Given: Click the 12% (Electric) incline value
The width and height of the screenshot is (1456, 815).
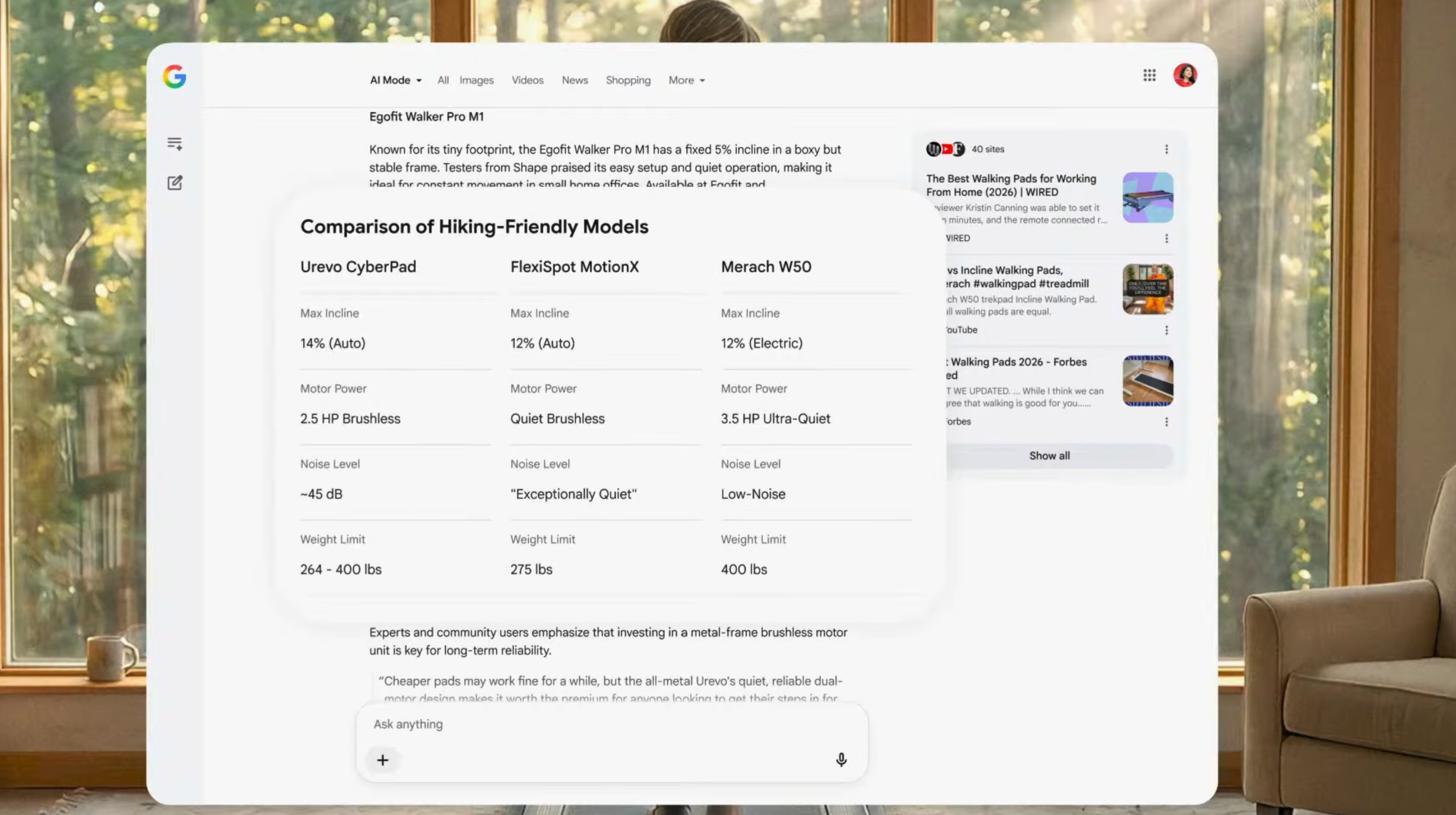Looking at the screenshot, I should [x=761, y=343].
